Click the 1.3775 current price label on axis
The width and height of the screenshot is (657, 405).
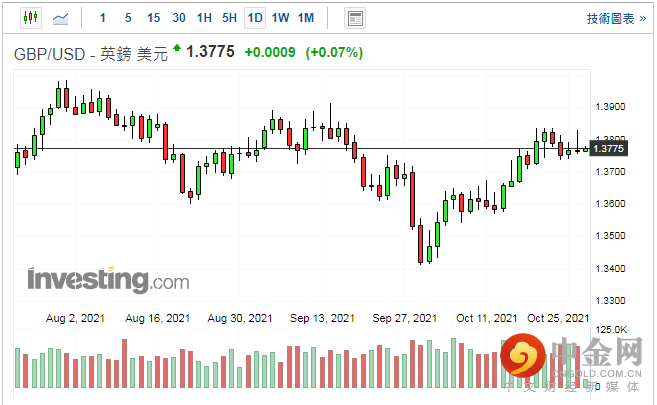coord(608,149)
